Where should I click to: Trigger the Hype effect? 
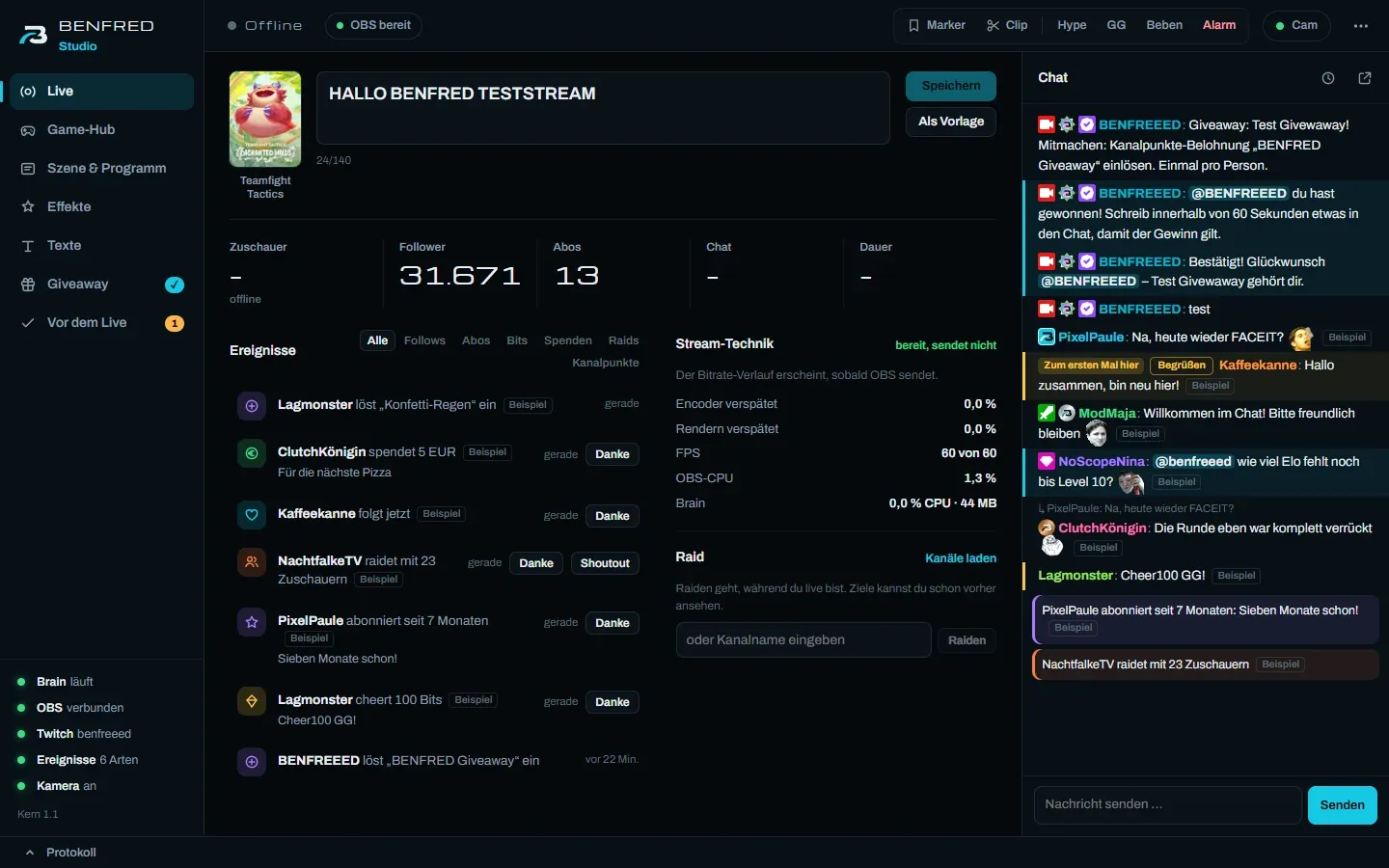(x=1072, y=26)
